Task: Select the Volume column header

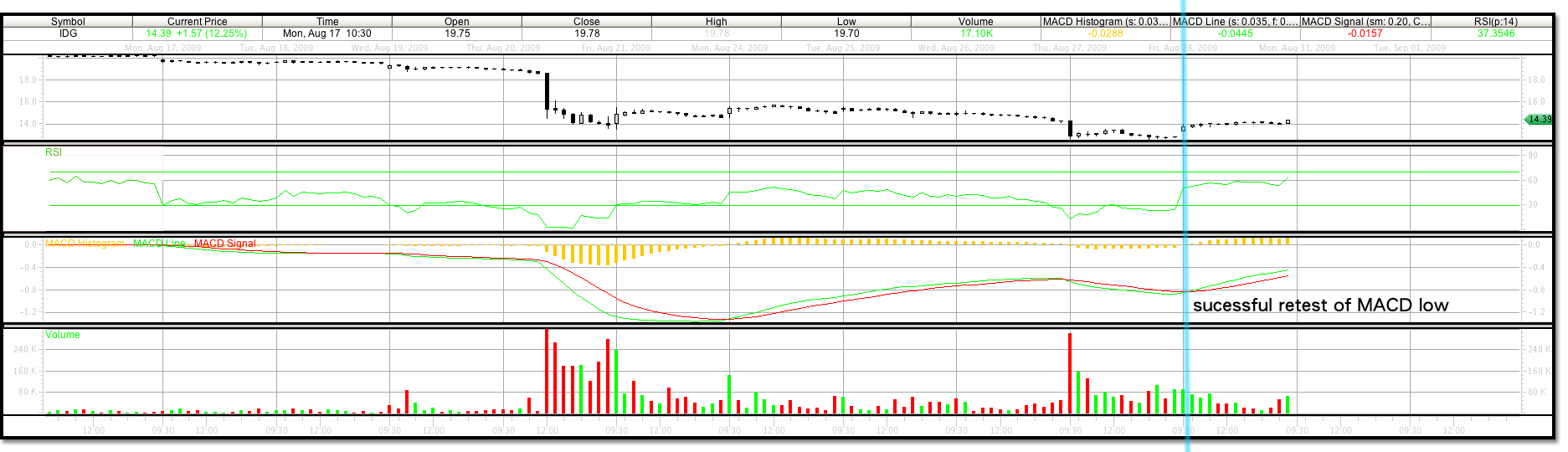Action: click(x=976, y=22)
